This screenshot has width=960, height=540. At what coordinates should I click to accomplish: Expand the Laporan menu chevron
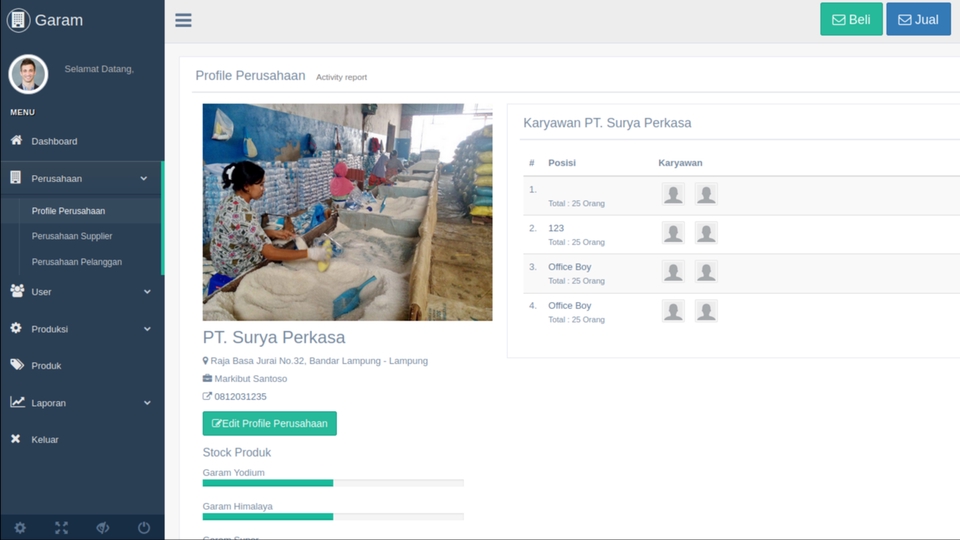[147, 403]
